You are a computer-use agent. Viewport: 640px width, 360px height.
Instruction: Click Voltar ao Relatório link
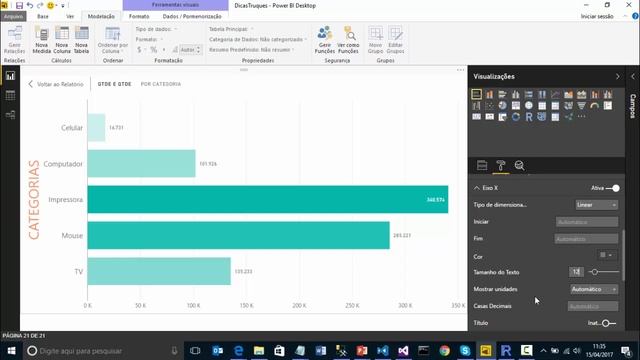[x=56, y=84]
